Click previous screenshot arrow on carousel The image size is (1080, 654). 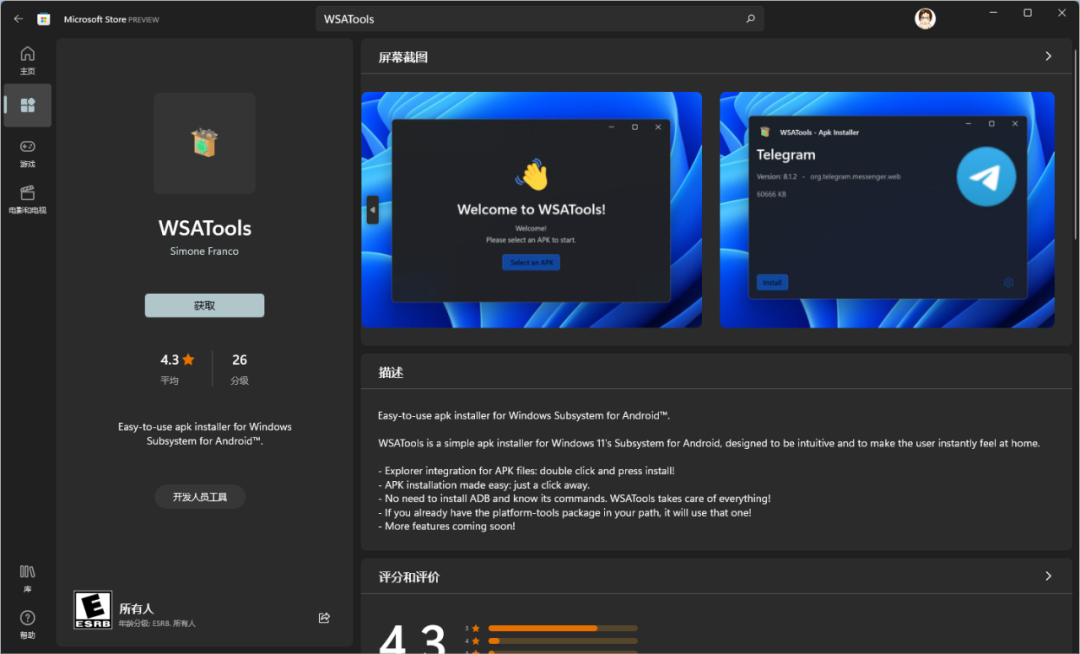point(373,210)
